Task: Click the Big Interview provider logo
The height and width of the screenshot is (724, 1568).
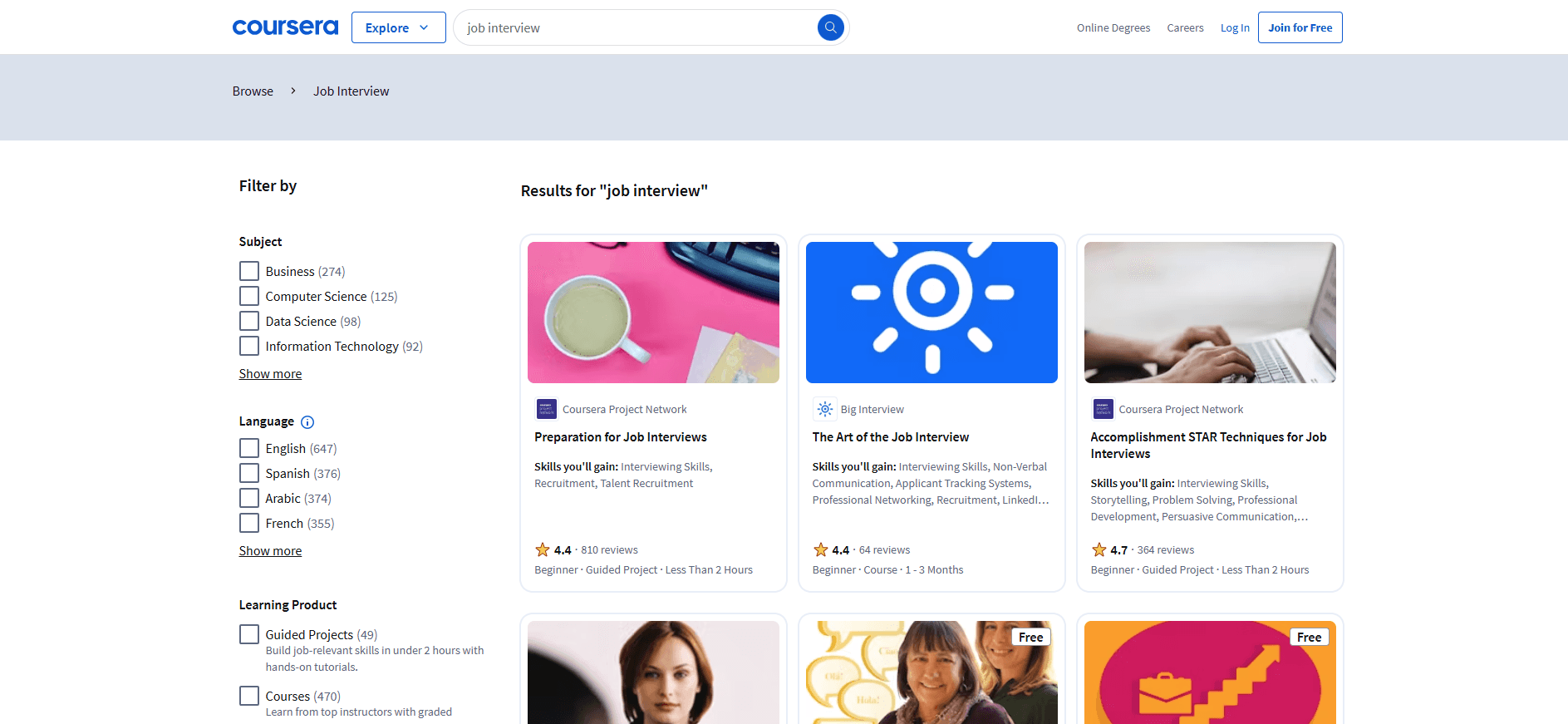Action: (x=824, y=409)
